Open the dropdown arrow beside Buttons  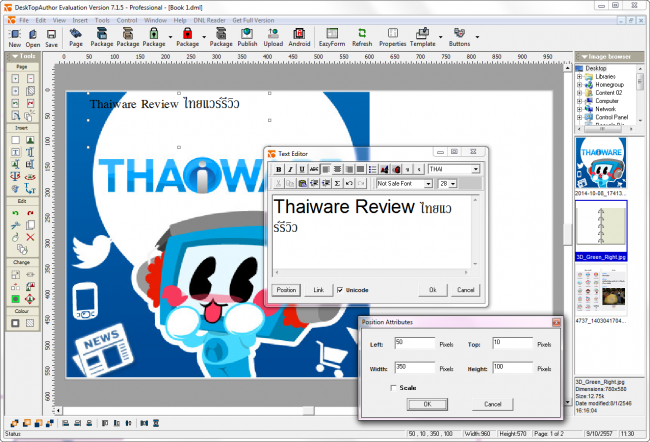click(477, 37)
